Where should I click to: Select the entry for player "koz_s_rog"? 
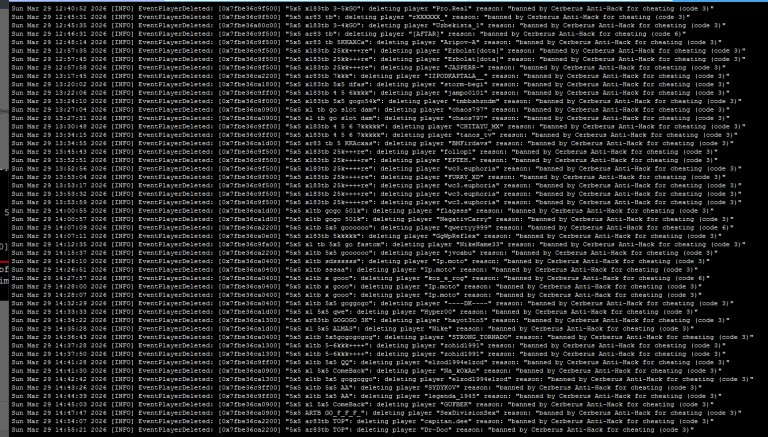360,278
